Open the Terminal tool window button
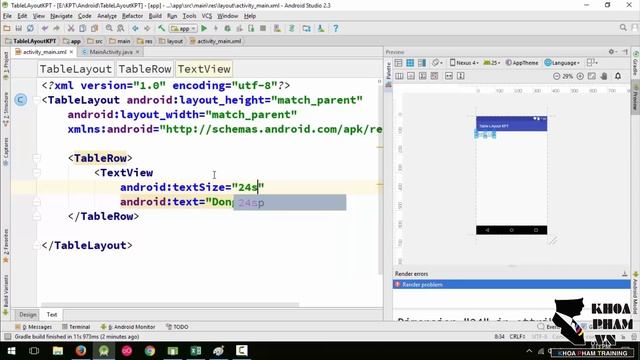This screenshot has height=360, width=640. coord(76,327)
